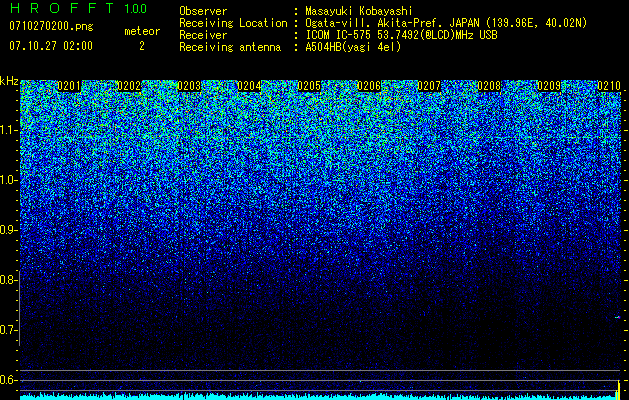Click the date stamp 07.10.27 02:00
The height and width of the screenshot is (400, 629).
tap(51, 45)
